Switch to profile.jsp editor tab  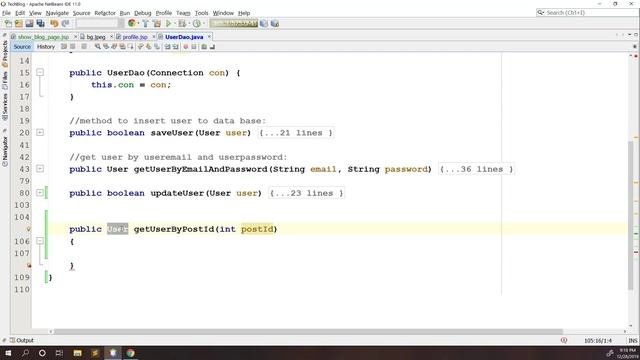pyautogui.click(x=135, y=37)
